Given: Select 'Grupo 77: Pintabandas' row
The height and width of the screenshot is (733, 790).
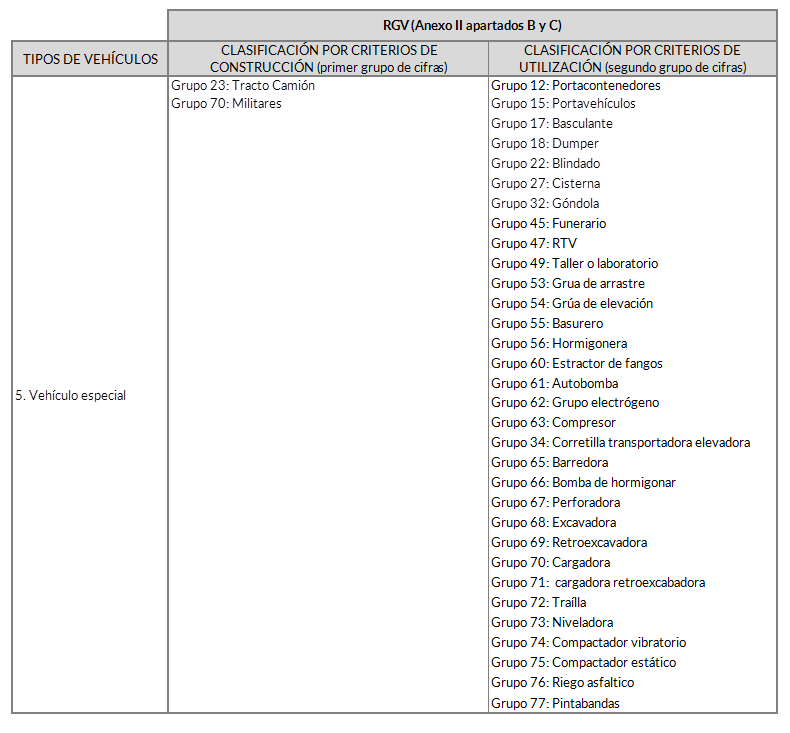Looking at the screenshot, I should click(555, 703).
